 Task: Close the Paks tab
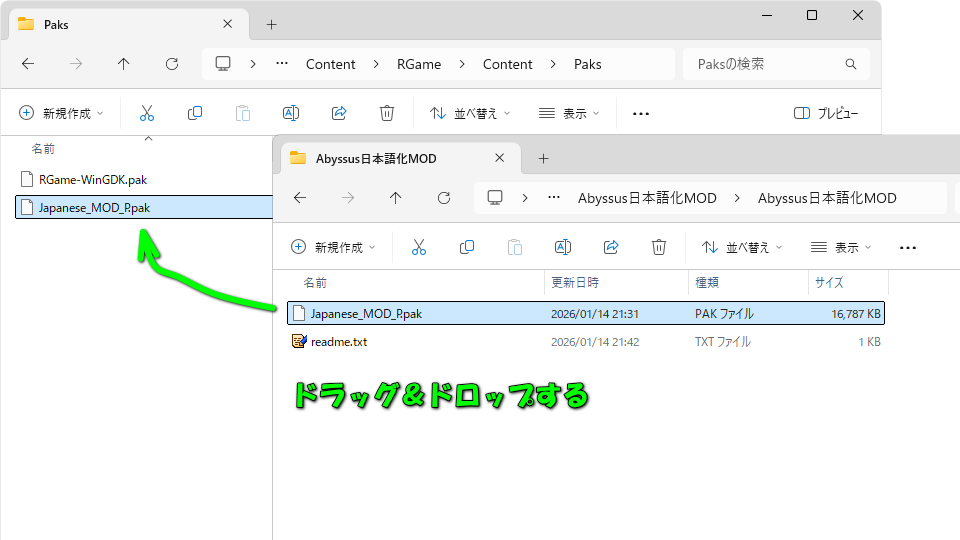point(228,24)
